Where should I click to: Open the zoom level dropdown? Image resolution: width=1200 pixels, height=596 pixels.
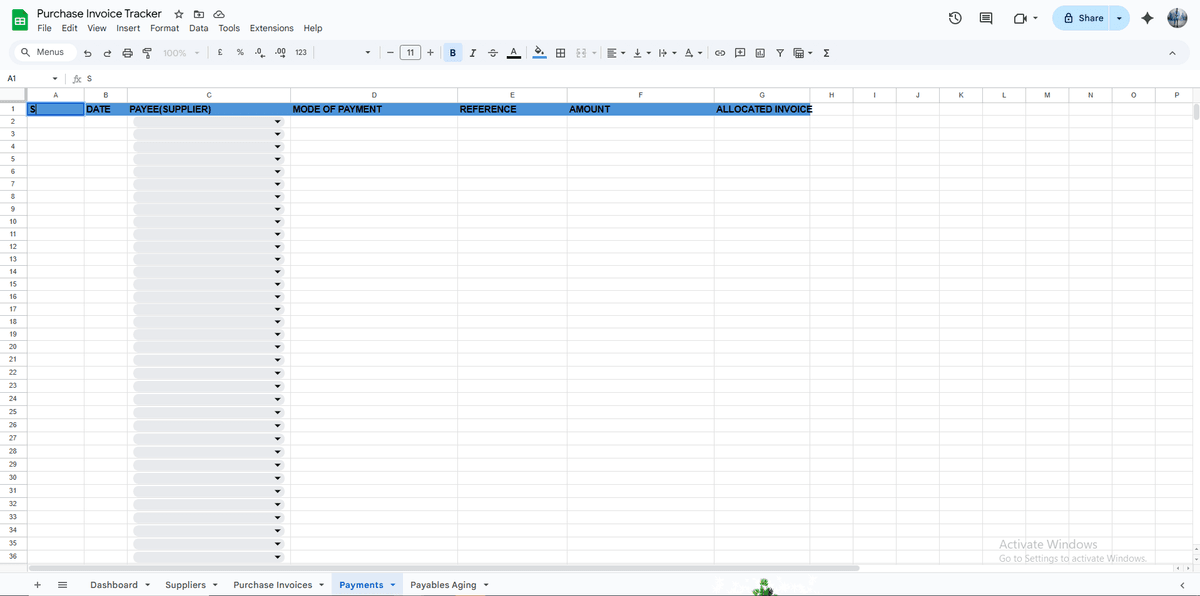(181, 53)
